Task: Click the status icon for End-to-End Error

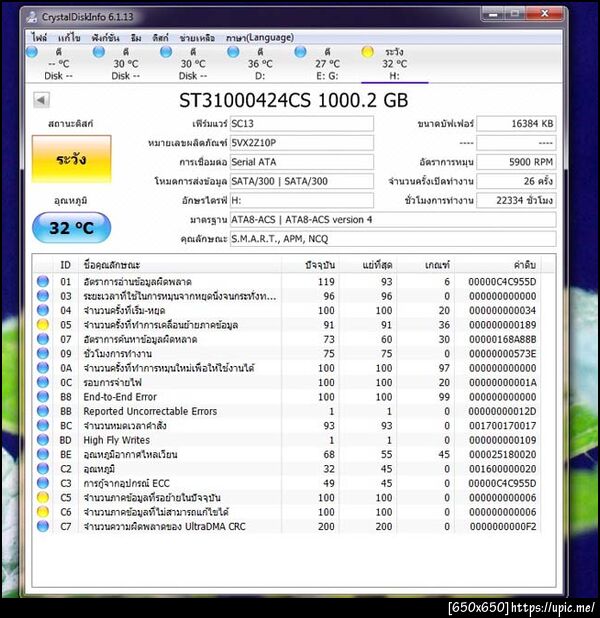Action: click(x=43, y=396)
